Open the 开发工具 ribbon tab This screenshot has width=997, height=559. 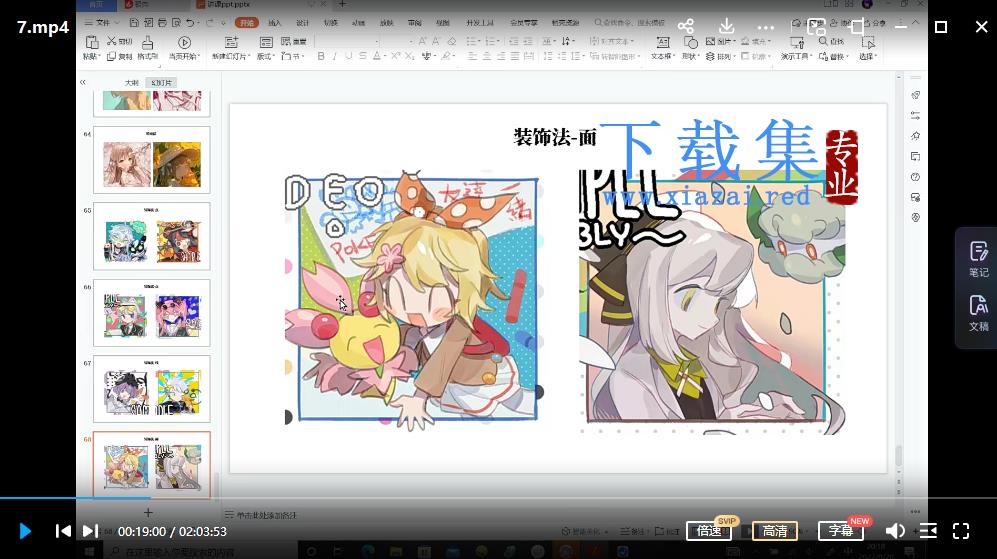click(480, 23)
